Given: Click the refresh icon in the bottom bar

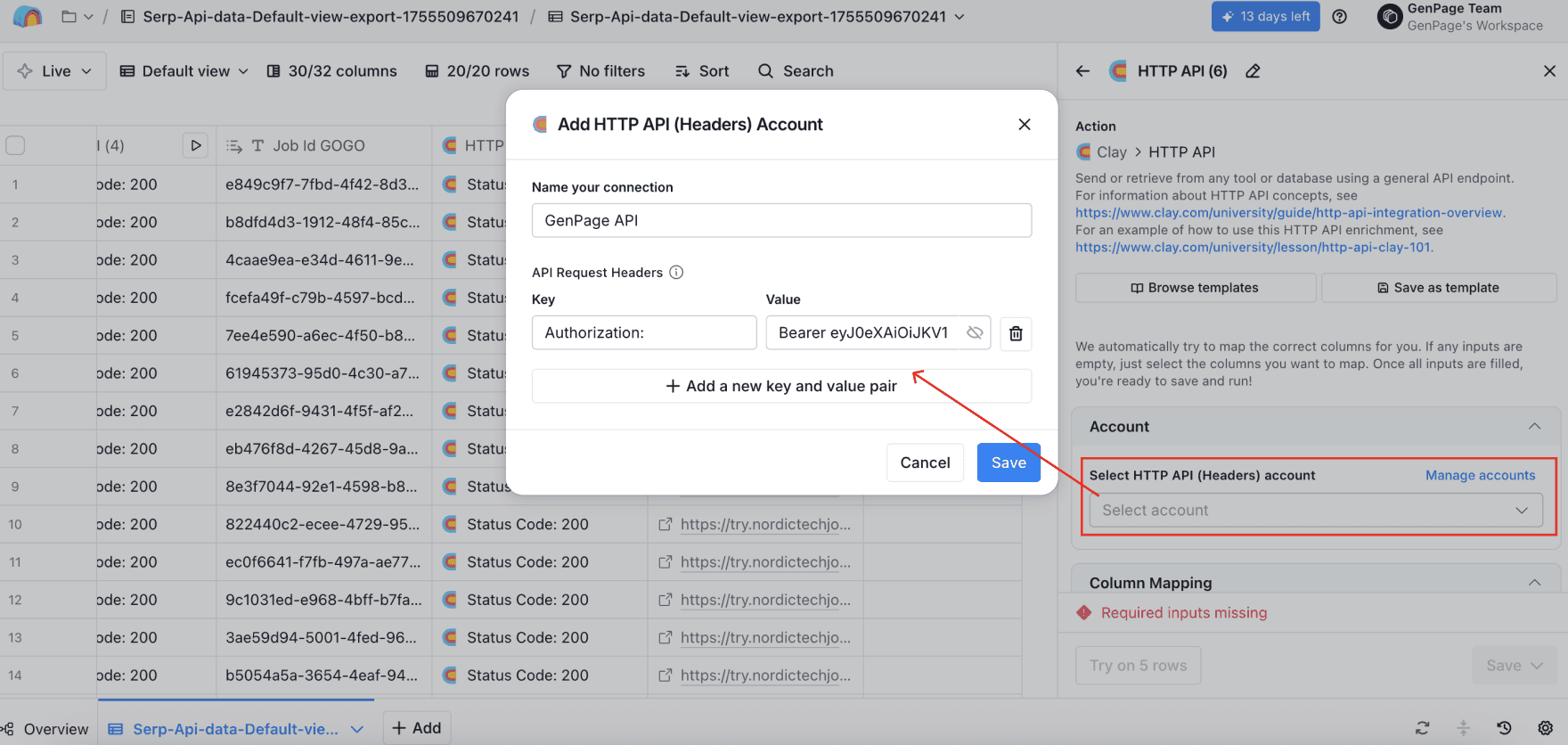Looking at the screenshot, I should pos(1422,728).
